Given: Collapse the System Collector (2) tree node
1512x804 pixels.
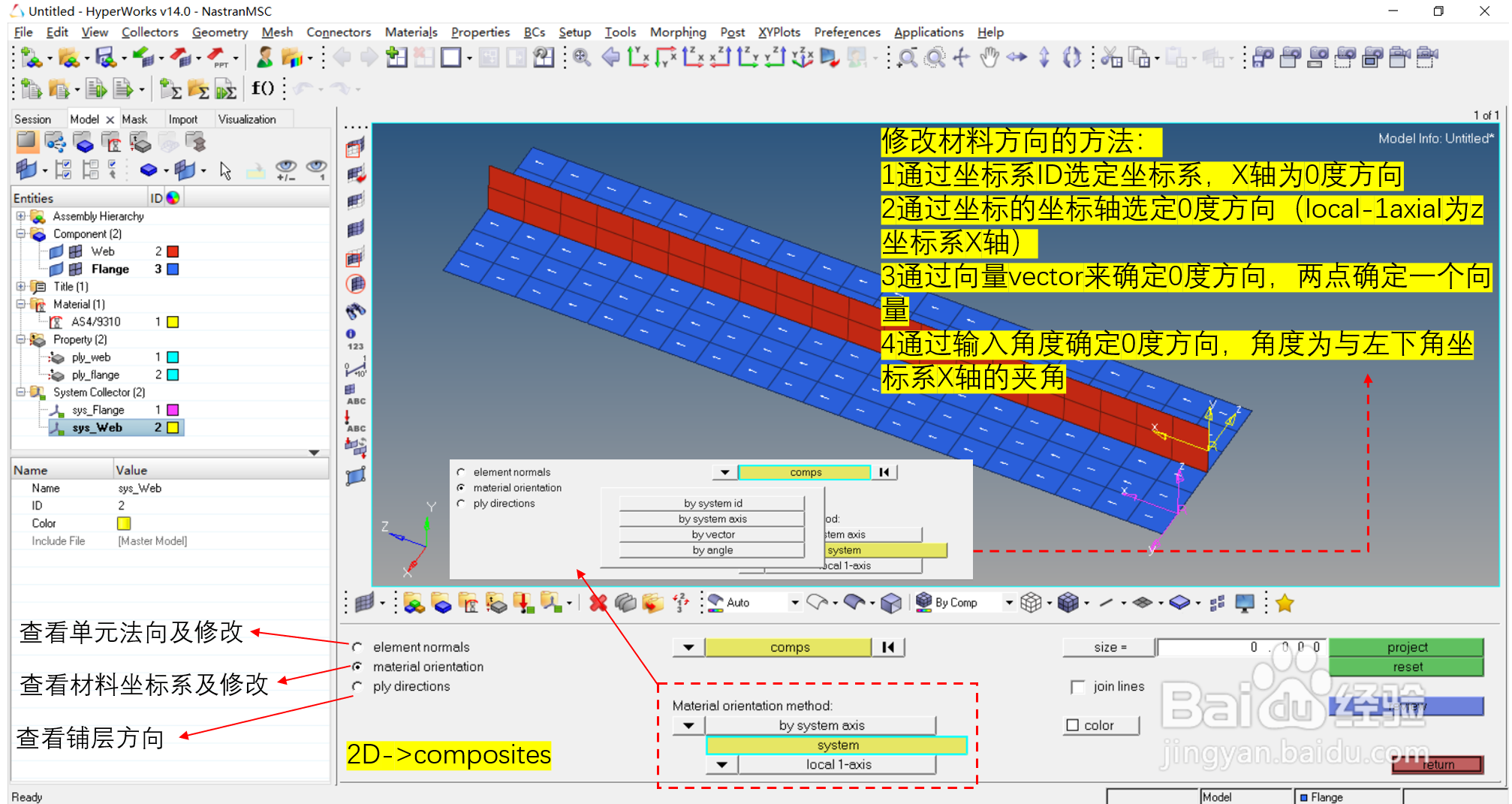Looking at the screenshot, I should pyautogui.click(x=21, y=392).
